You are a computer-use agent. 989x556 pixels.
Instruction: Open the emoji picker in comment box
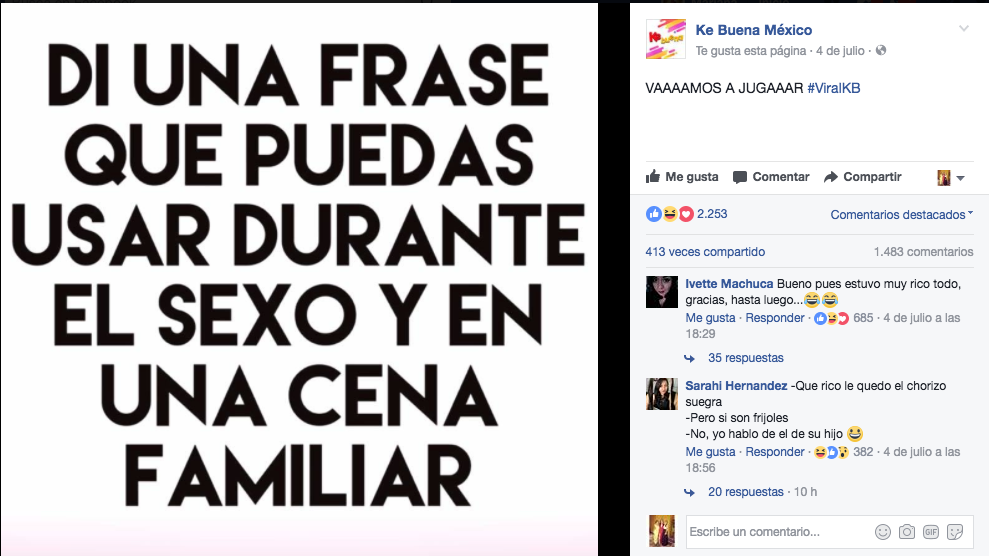883,532
